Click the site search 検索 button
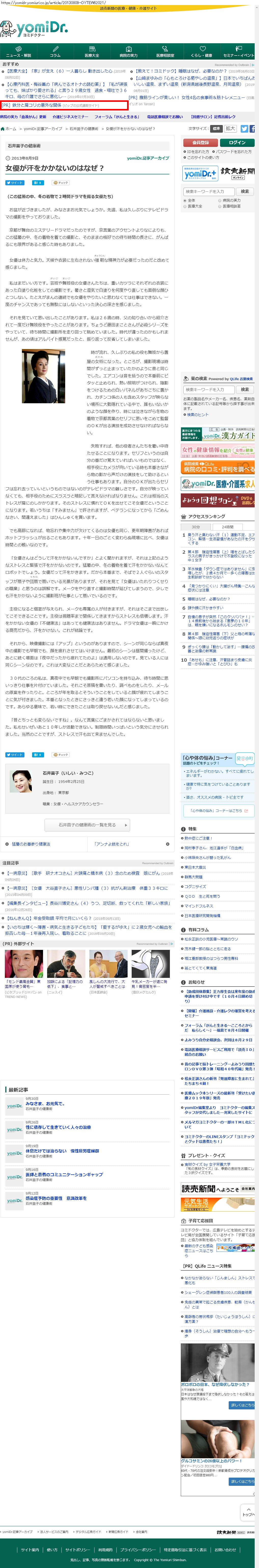 point(245,191)
